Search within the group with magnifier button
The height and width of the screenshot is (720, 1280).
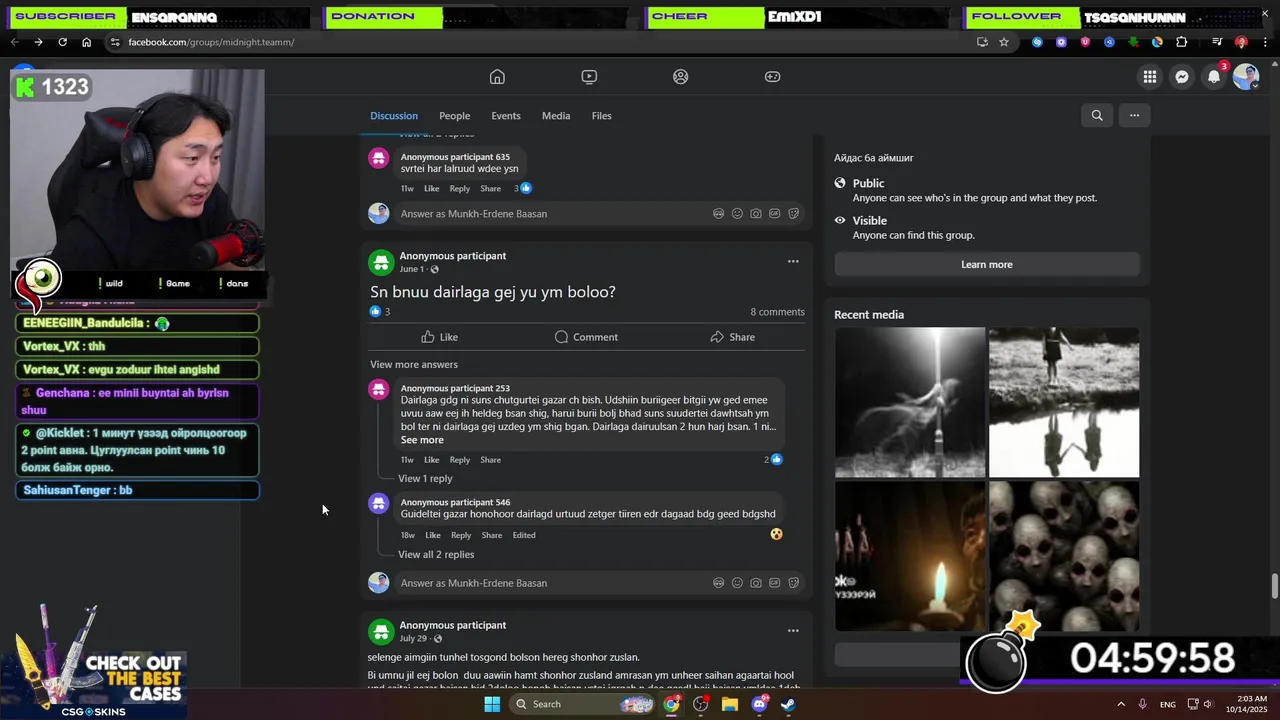pos(1097,115)
